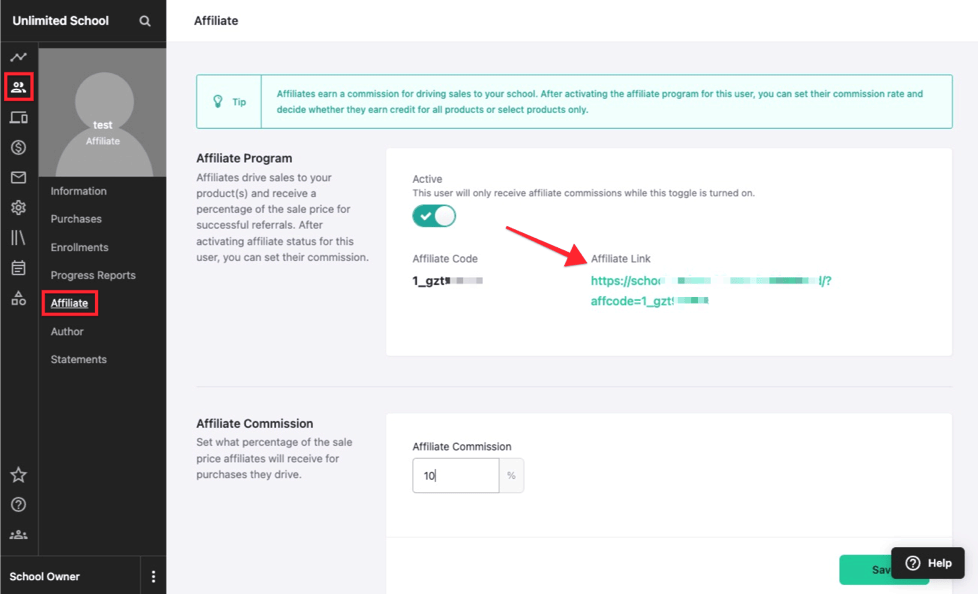Click the sitemap hierarchy icon in sidebar
The width and height of the screenshot is (978, 594).
pos(18,297)
